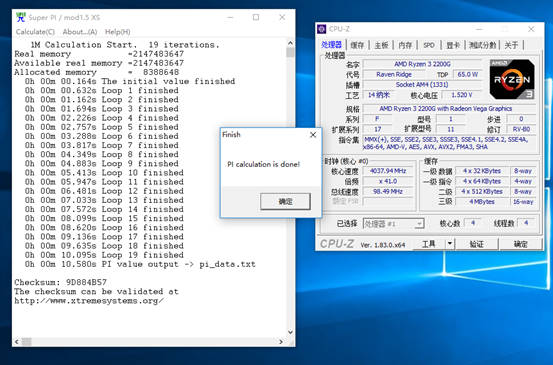This screenshot has width=553, height=365.
Task: Open the About...(A) menu
Action: point(80,32)
